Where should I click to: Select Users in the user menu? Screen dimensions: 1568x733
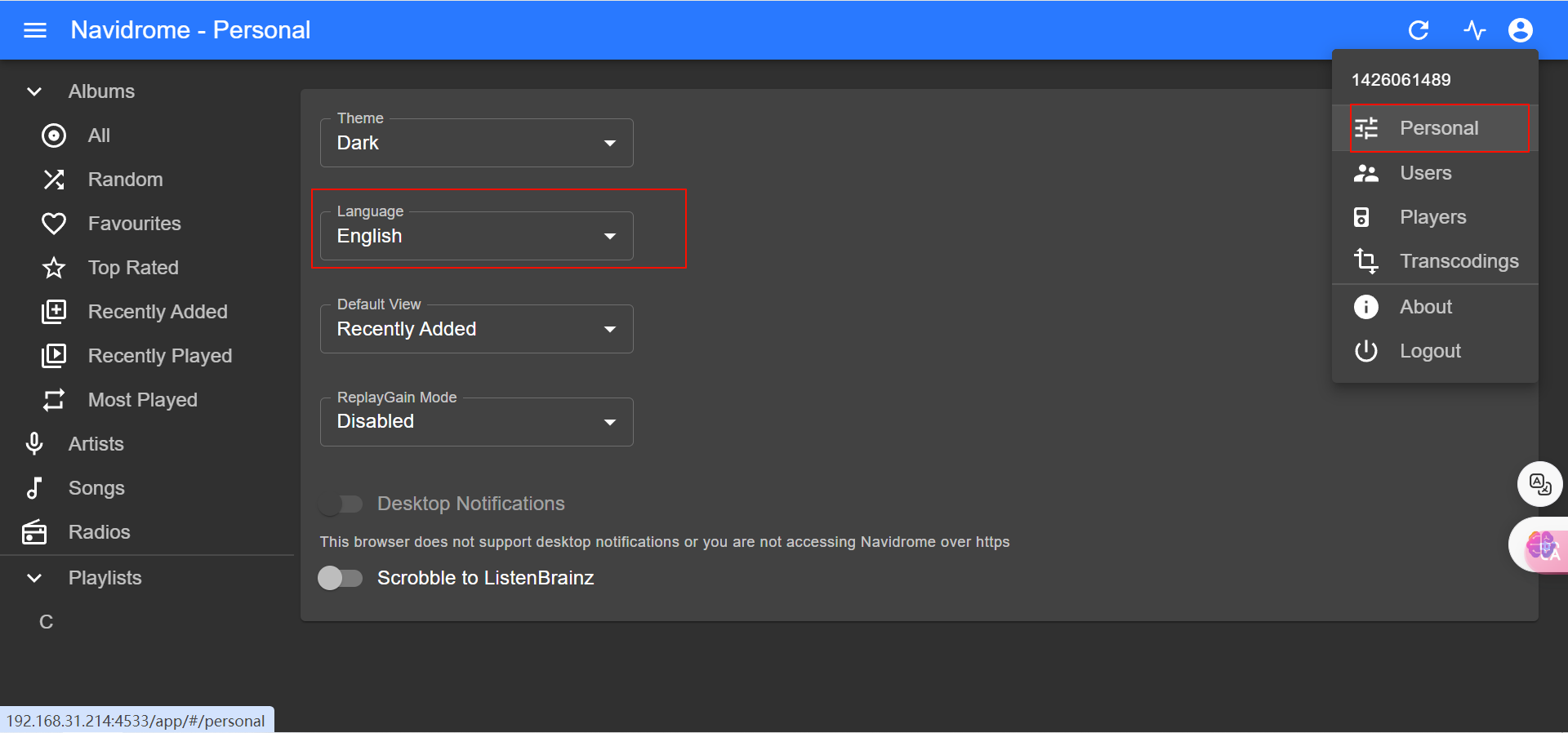point(1435,173)
